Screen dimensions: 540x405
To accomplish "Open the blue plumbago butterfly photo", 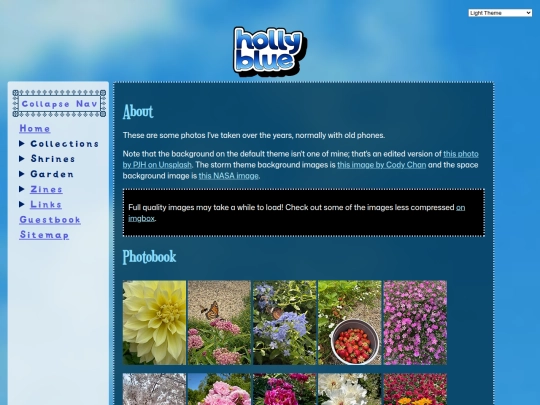I will pyautogui.click(x=284, y=323).
